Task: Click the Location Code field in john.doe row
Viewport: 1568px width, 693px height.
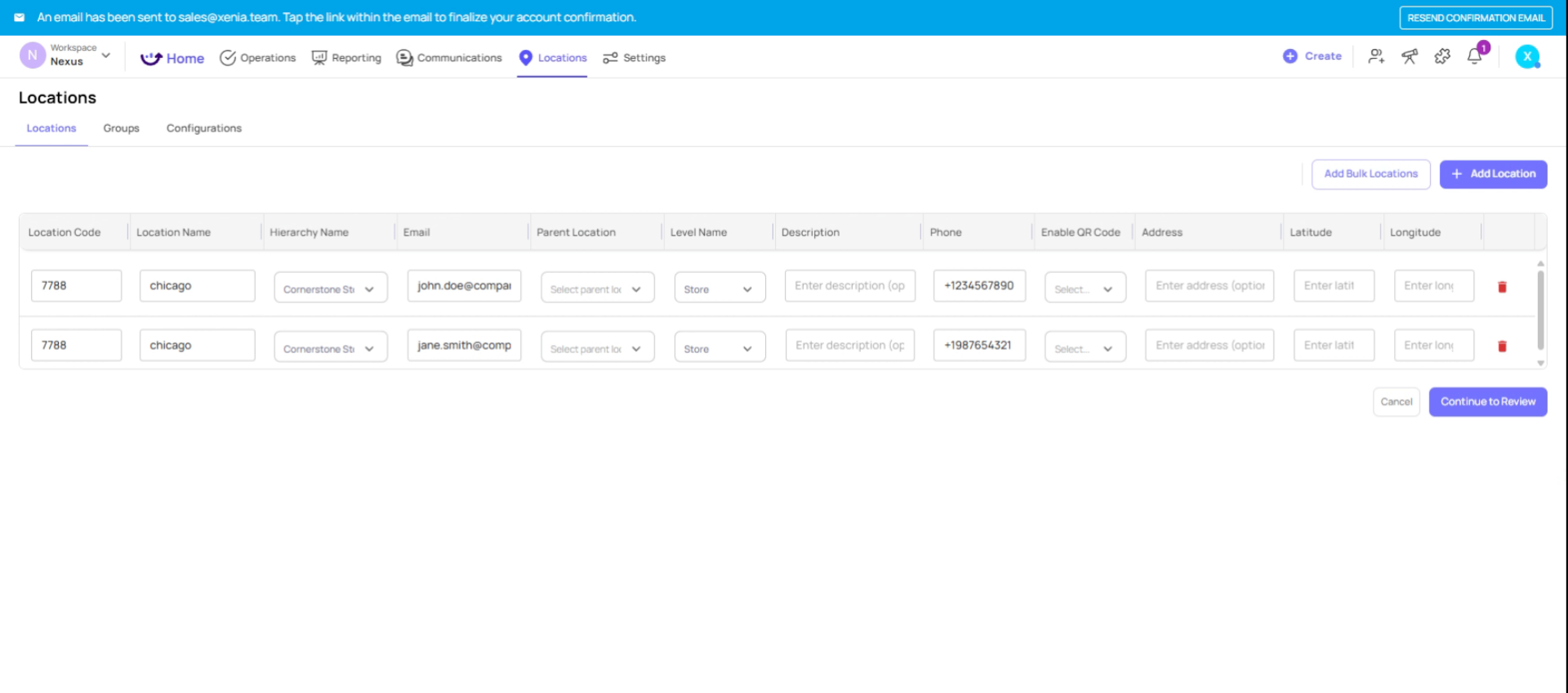Action: (x=77, y=286)
